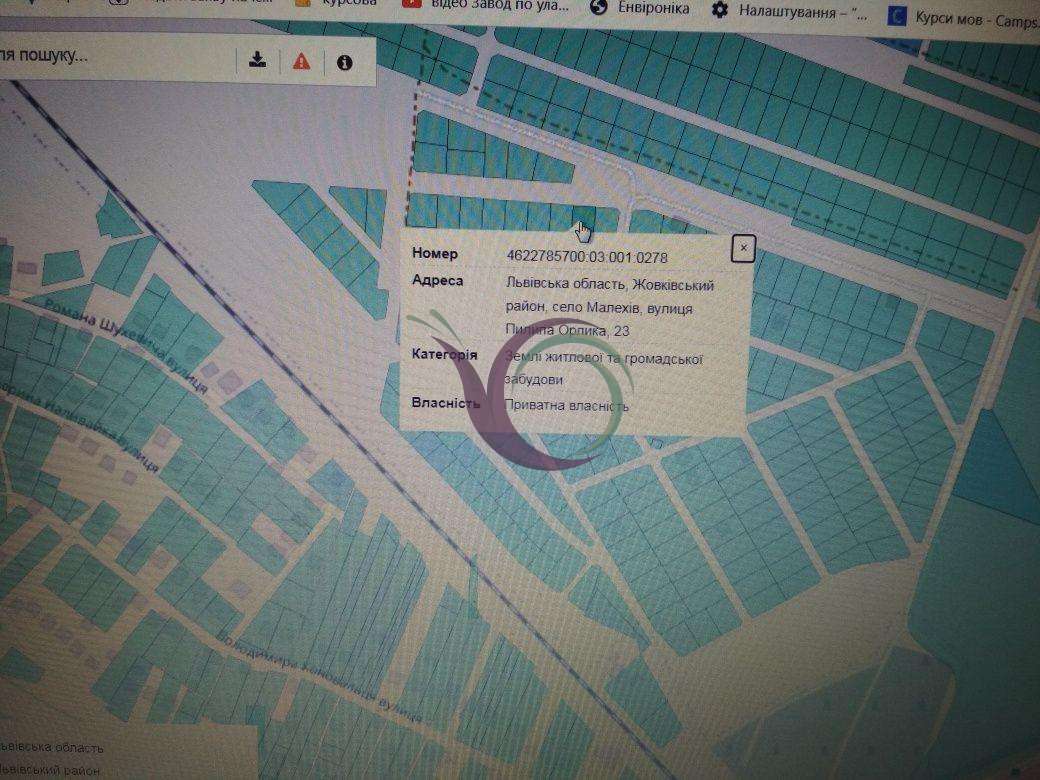Click the download icon in the search bar
The image size is (1040, 780).
pyautogui.click(x=257, y=60)
